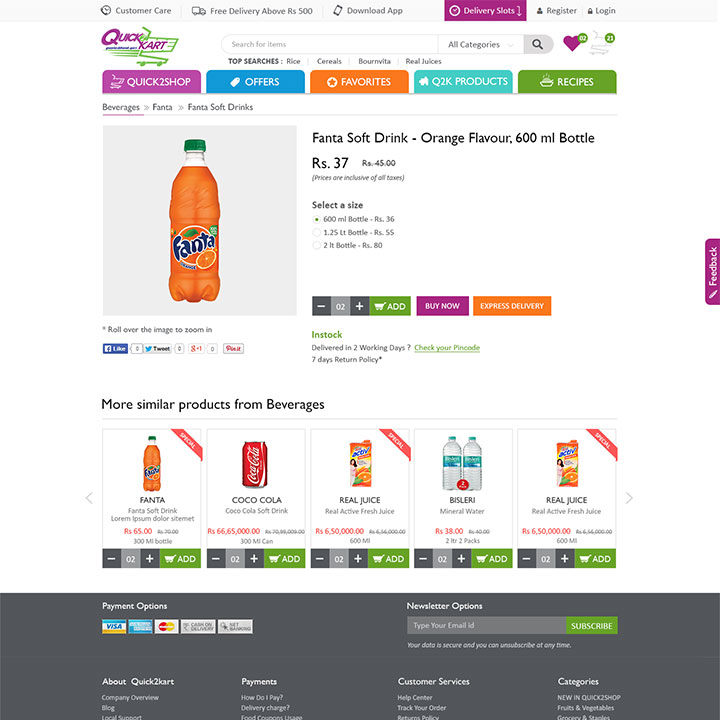This screenshot has width=720, height=720.
Task: Click the Pinterest Pin it button
Action: [x=233, y=349]
